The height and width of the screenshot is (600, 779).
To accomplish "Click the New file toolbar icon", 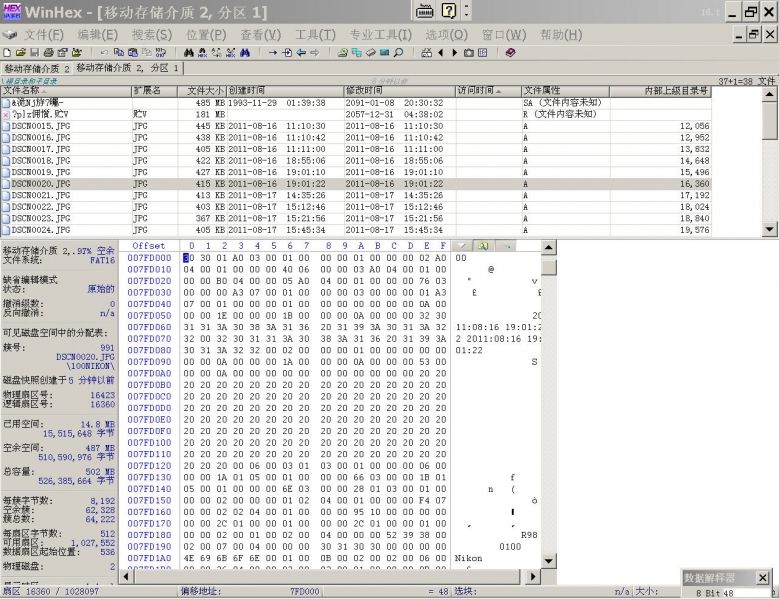I will 7,52.
